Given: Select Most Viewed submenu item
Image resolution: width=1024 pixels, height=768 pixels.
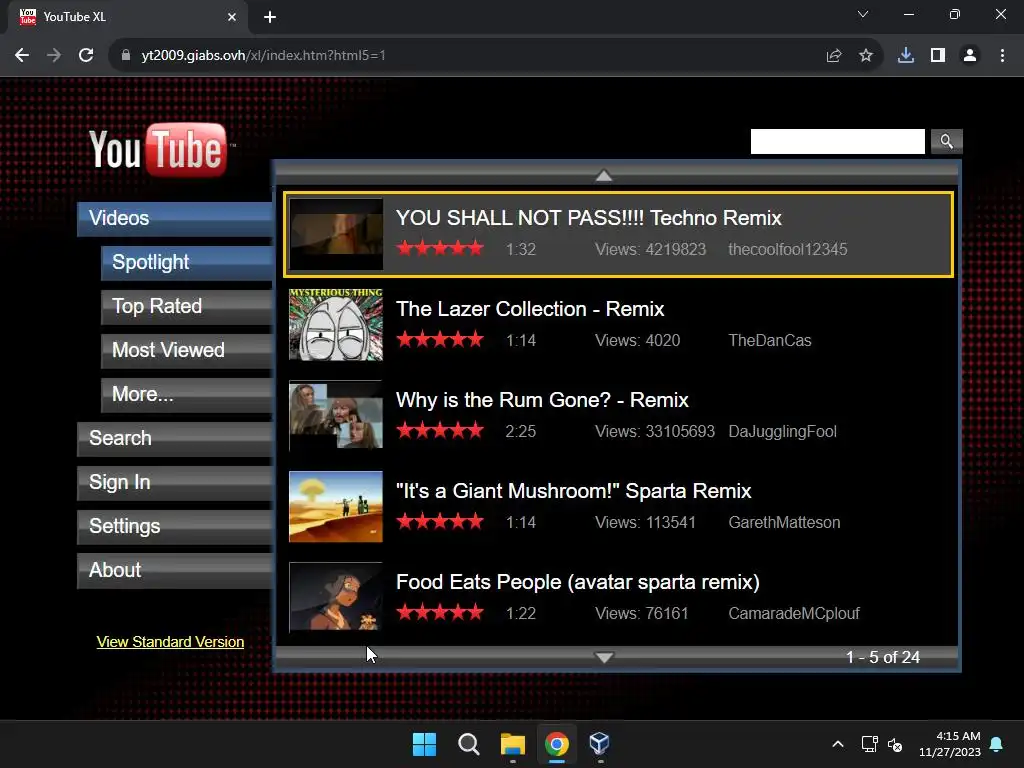Looking at the screenshot, I should [x=187, y=351].
